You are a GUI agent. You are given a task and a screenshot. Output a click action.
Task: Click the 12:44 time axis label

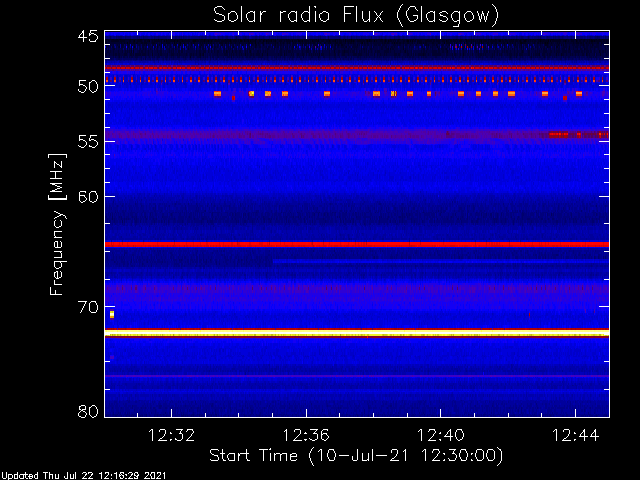click(576, 436)
